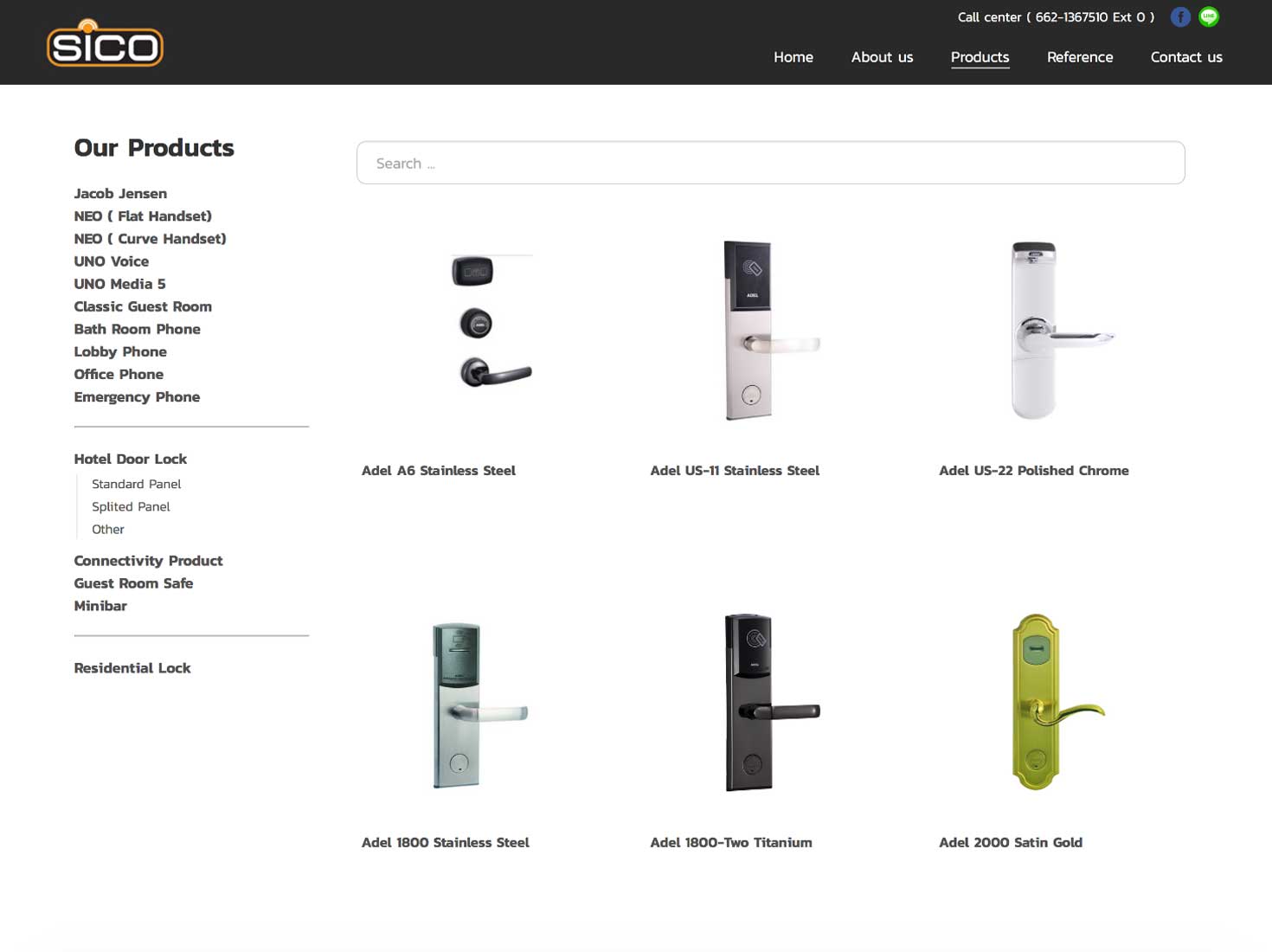Screen dimensions: 1272x952
Task: Focus the product Search field
Action: click(770, 163)
